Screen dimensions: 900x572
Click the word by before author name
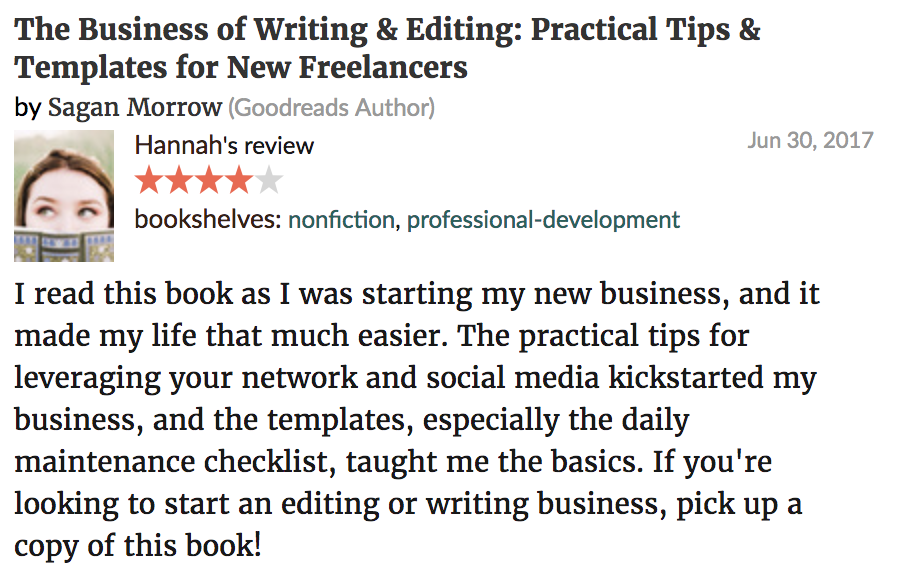28,108
